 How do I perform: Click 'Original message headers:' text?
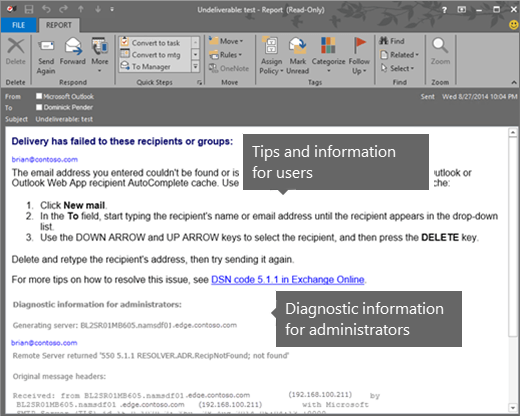[59, 376]
